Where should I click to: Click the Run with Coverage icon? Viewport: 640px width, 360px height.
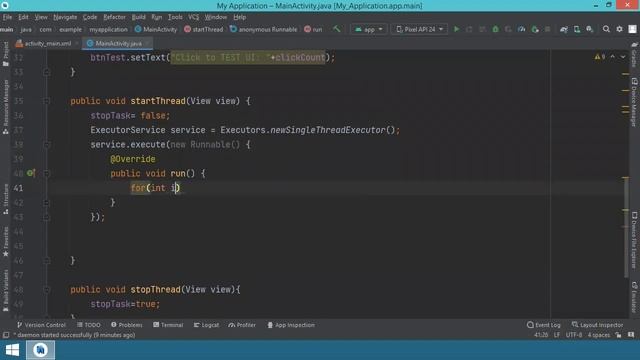point(508,29)
